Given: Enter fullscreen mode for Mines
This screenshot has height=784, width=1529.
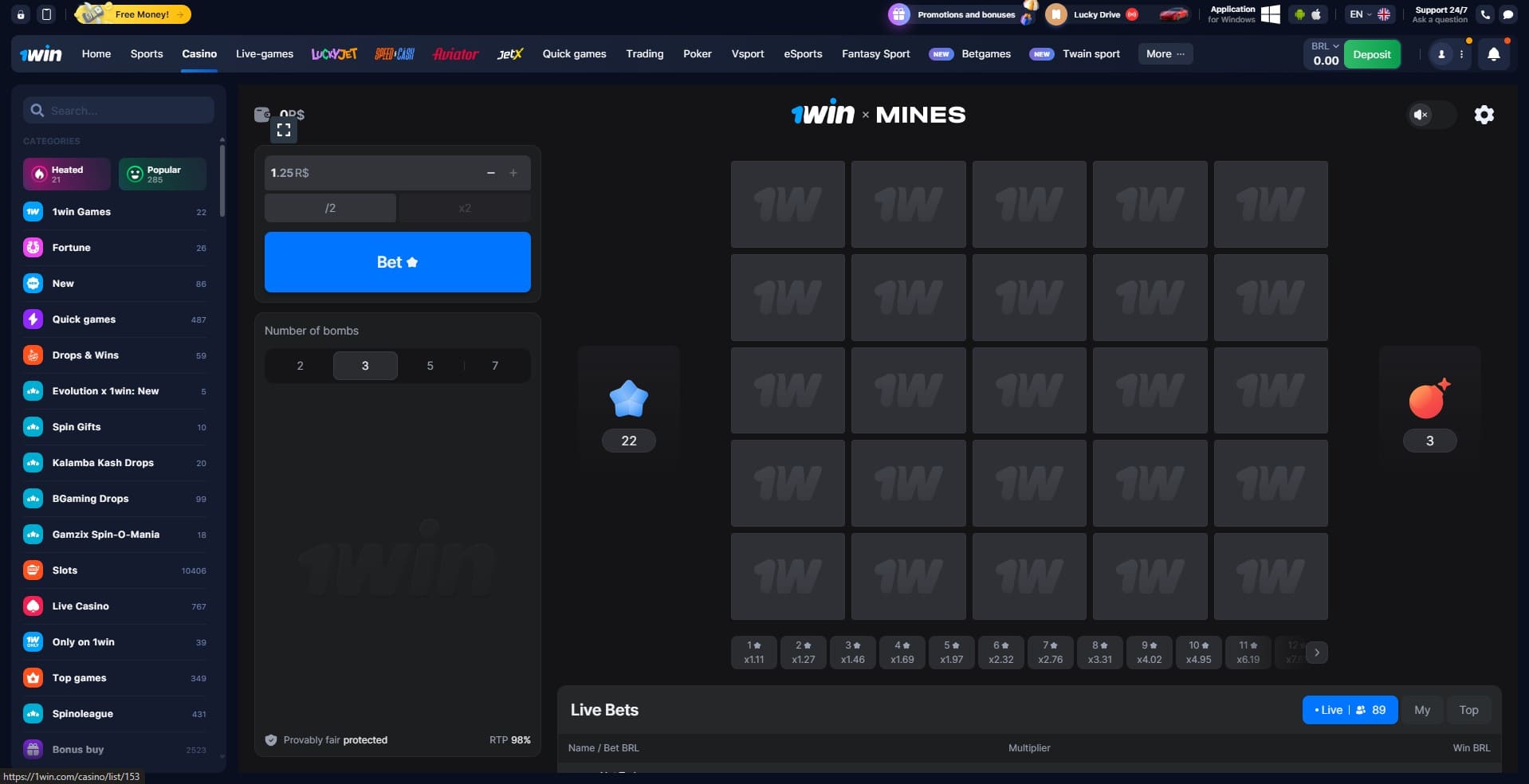Looking at the screenshot, I should pos(284,130).
